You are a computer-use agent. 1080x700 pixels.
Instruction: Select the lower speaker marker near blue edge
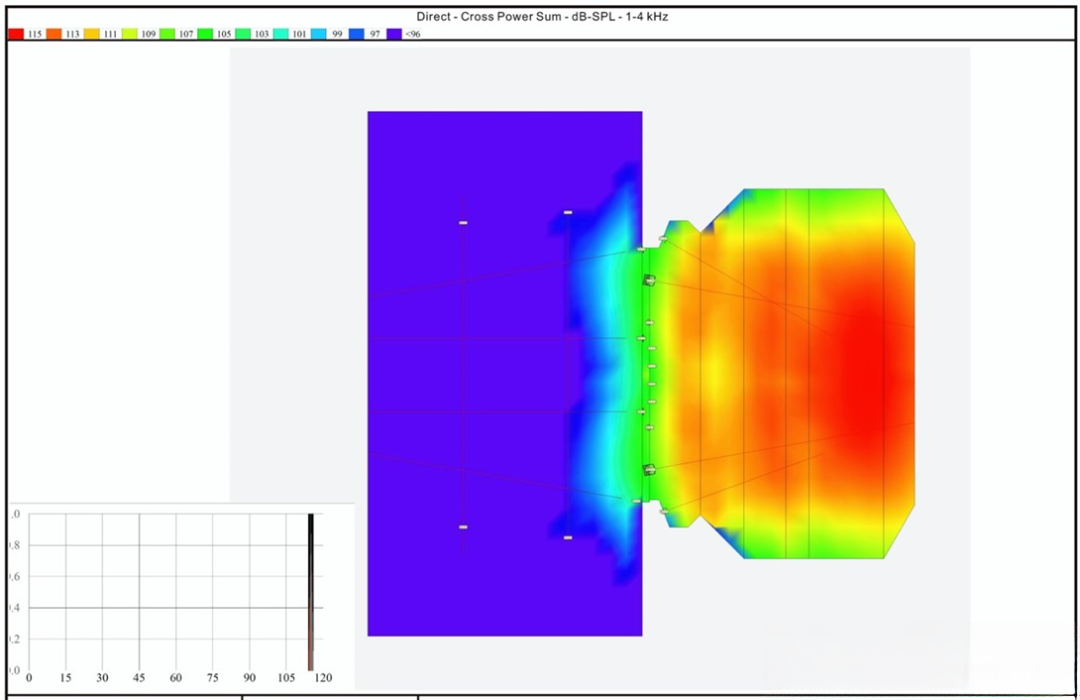(568, 538)
